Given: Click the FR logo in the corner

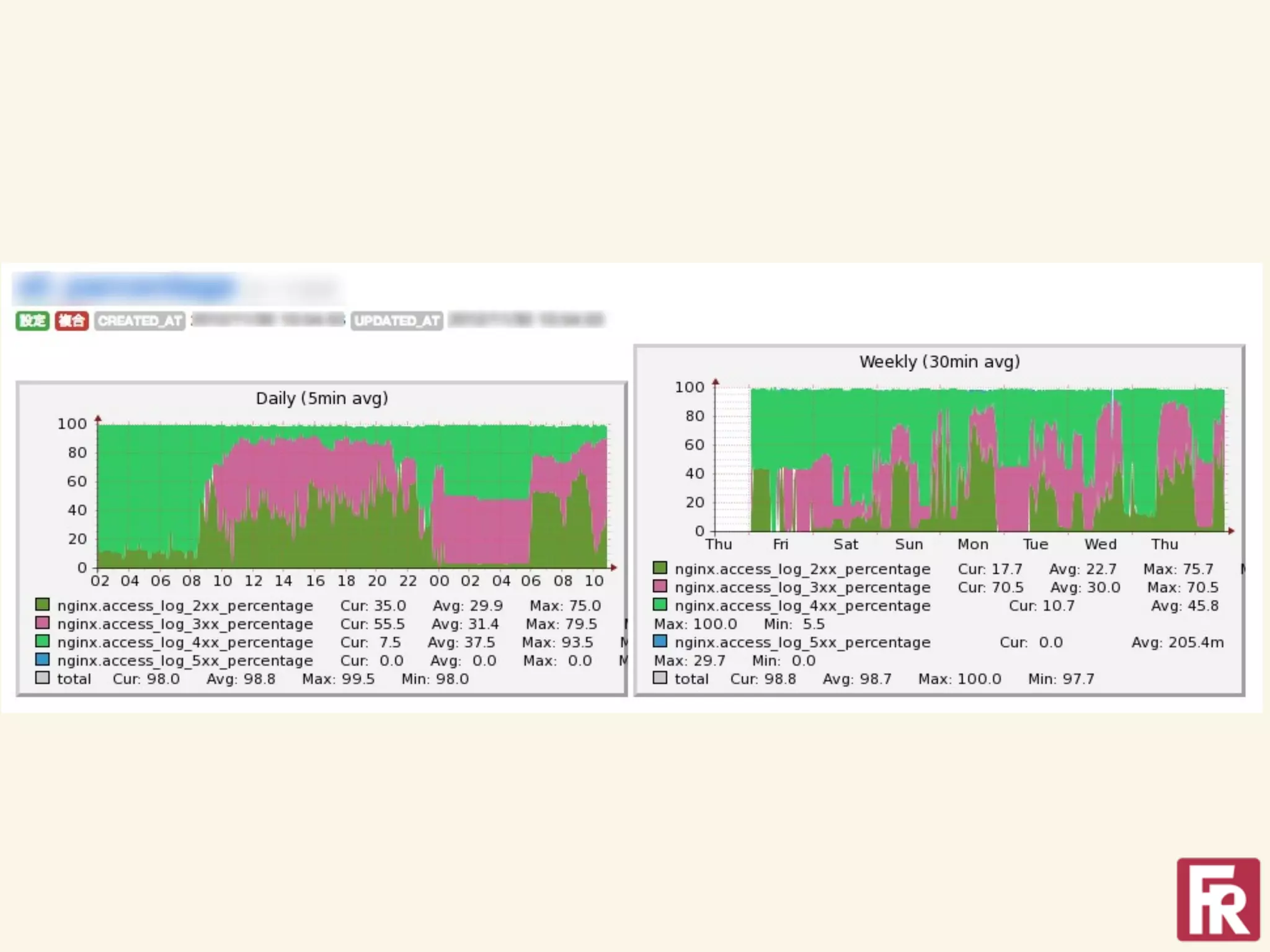Looking at the screenshot, I should [1218, 899].
